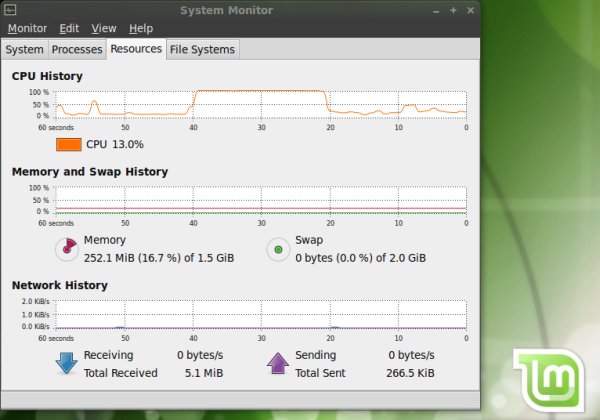Close the System Monitor window
The image size is (600, 420).
coord(469,10)
